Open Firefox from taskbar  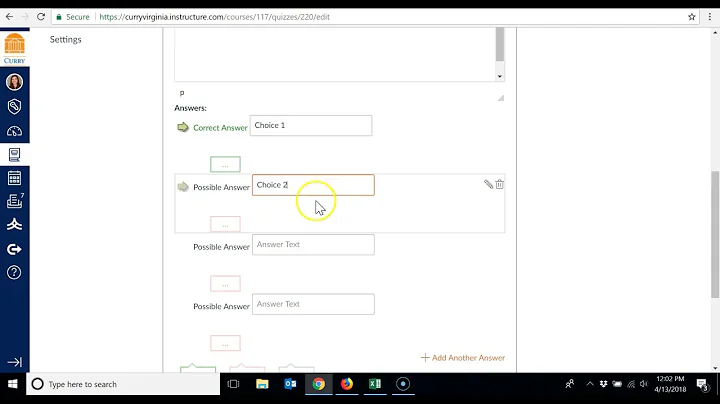347,384
